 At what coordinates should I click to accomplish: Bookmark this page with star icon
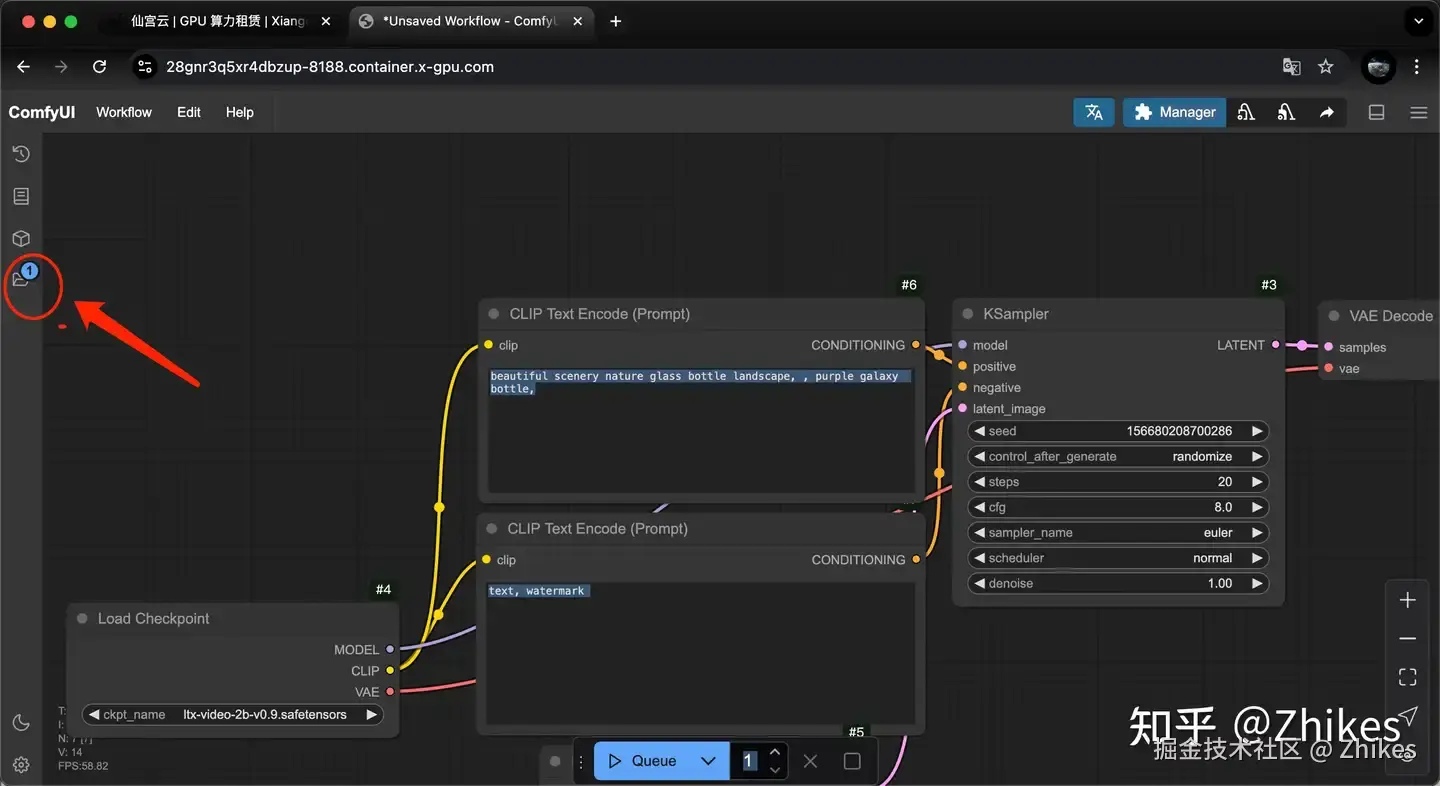(x=1326, y=67)
